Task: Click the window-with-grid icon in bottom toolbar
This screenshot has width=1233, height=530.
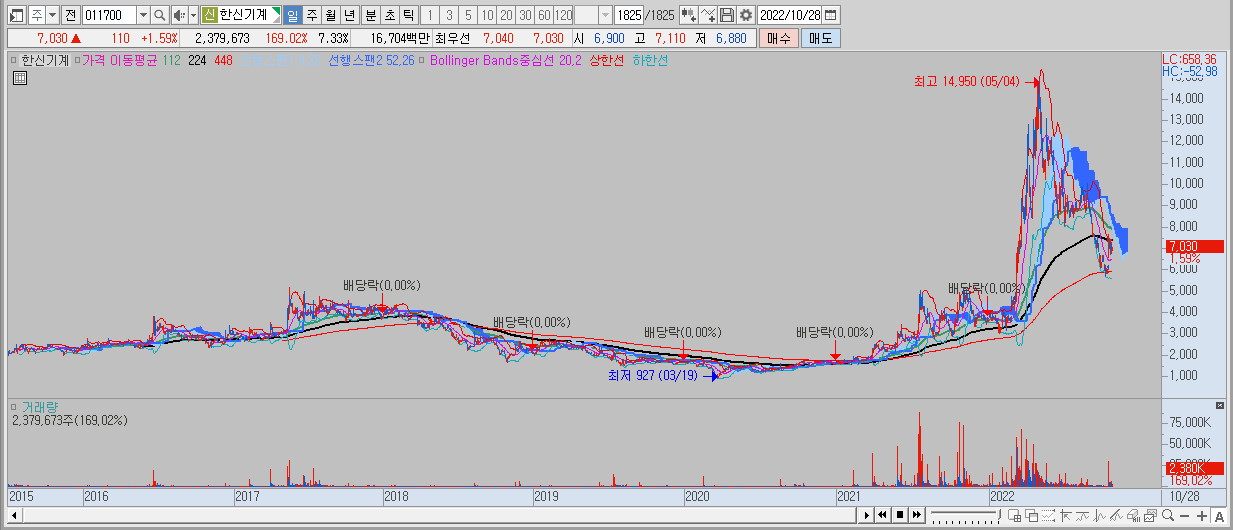Action: [x=1015, y=515]
